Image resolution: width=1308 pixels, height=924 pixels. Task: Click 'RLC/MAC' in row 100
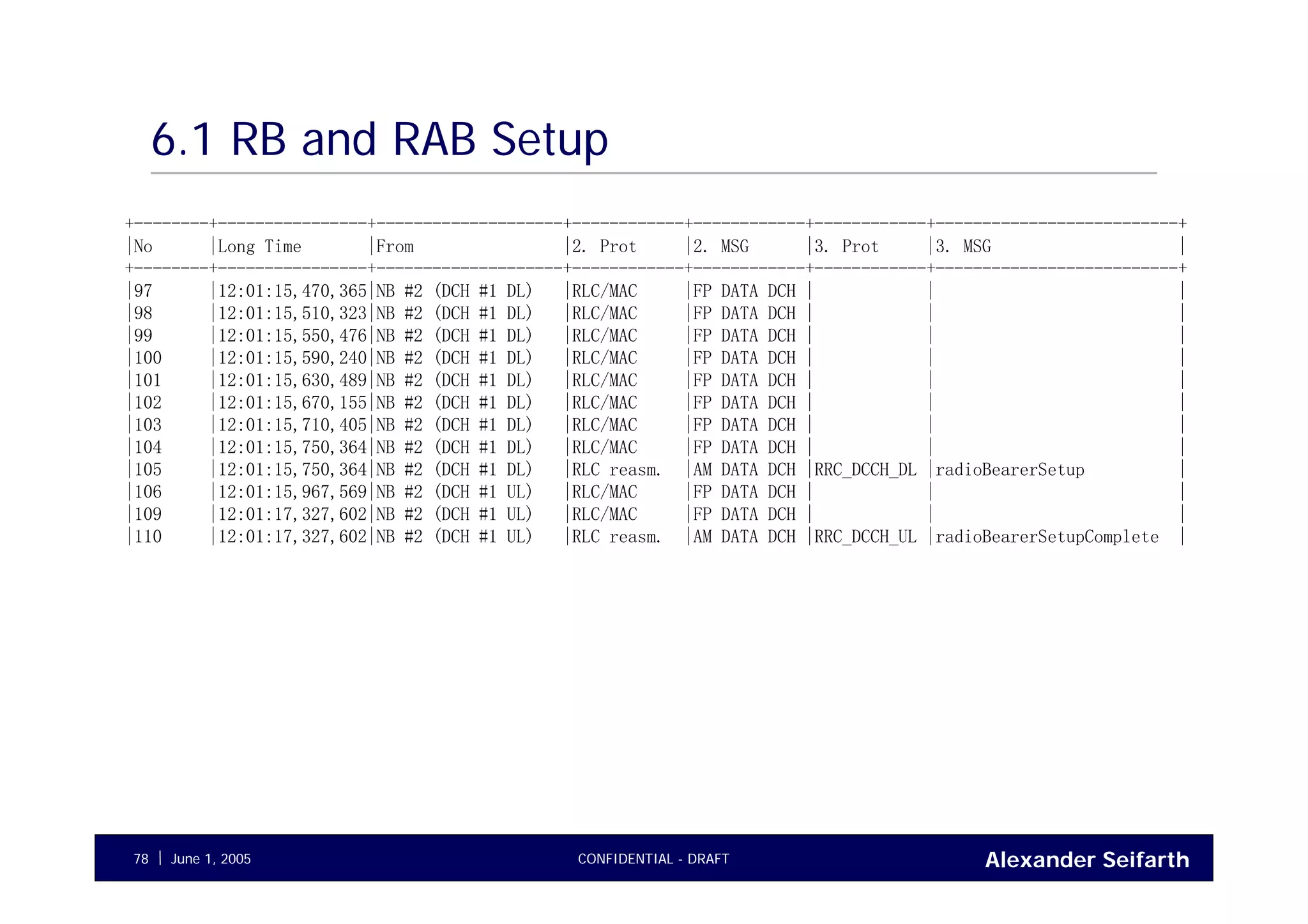605,358
